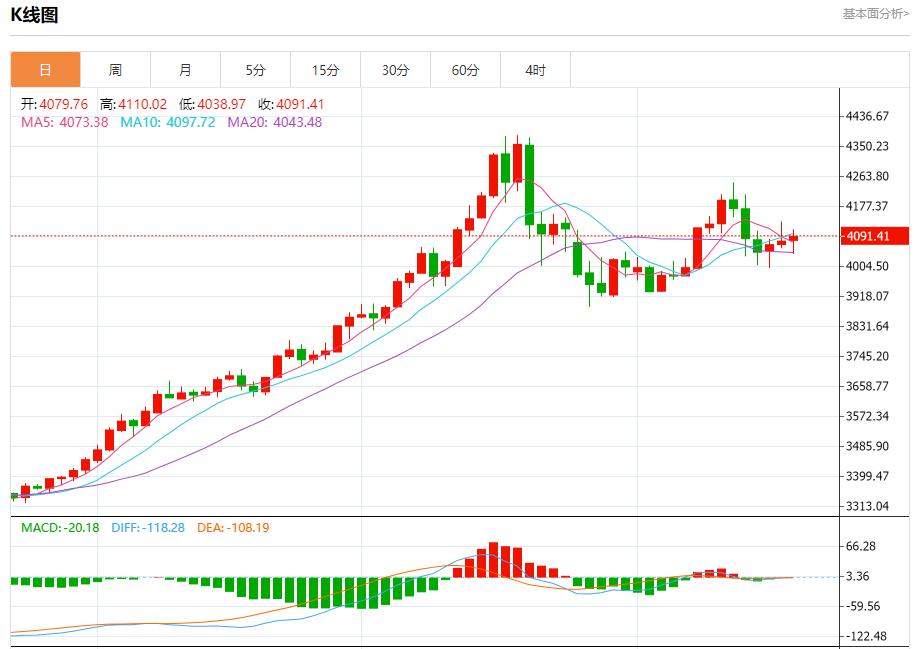The height and width of the screenshot is (649, 914).
Task: Switch to the 5分 interval
Action: coord(254,69)
